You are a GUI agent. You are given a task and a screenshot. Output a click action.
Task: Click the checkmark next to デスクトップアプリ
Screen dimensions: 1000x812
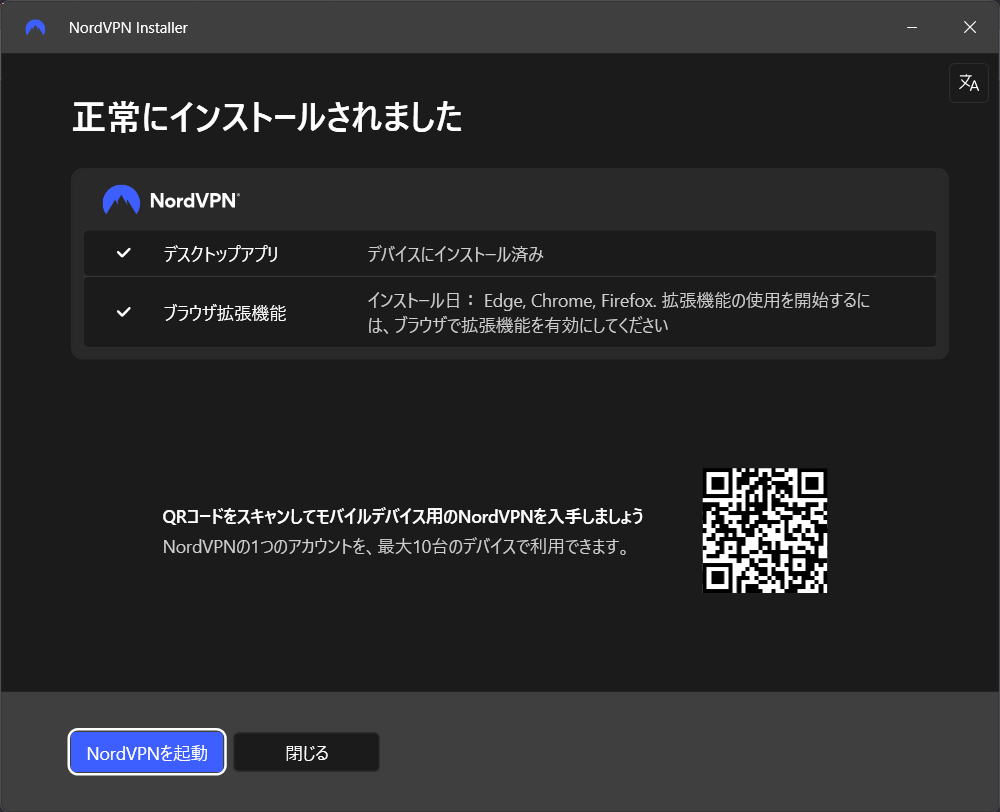coord(123,254)
